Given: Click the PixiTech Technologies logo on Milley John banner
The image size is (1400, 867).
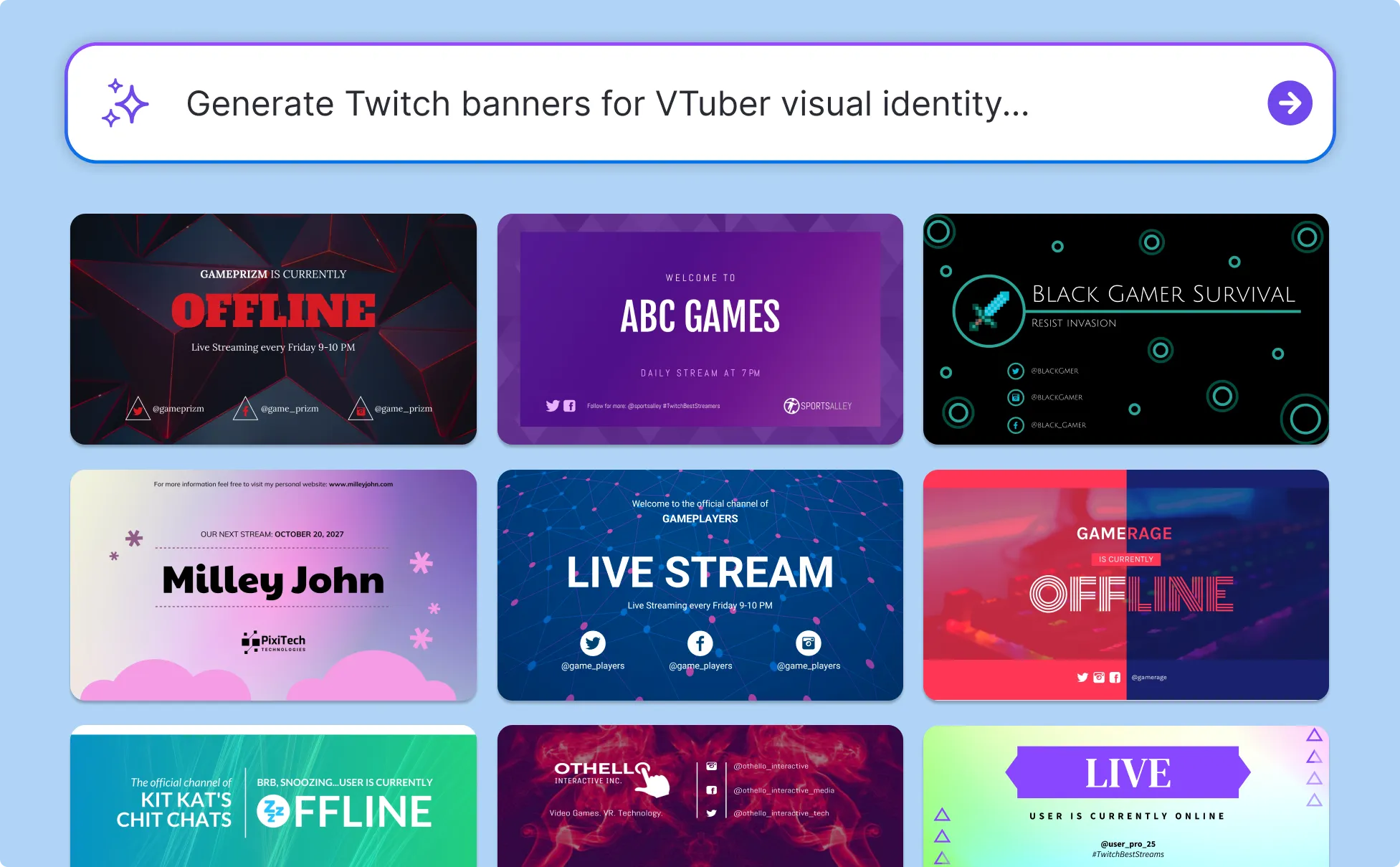Looking at the screenshot, I should [274, 642].
